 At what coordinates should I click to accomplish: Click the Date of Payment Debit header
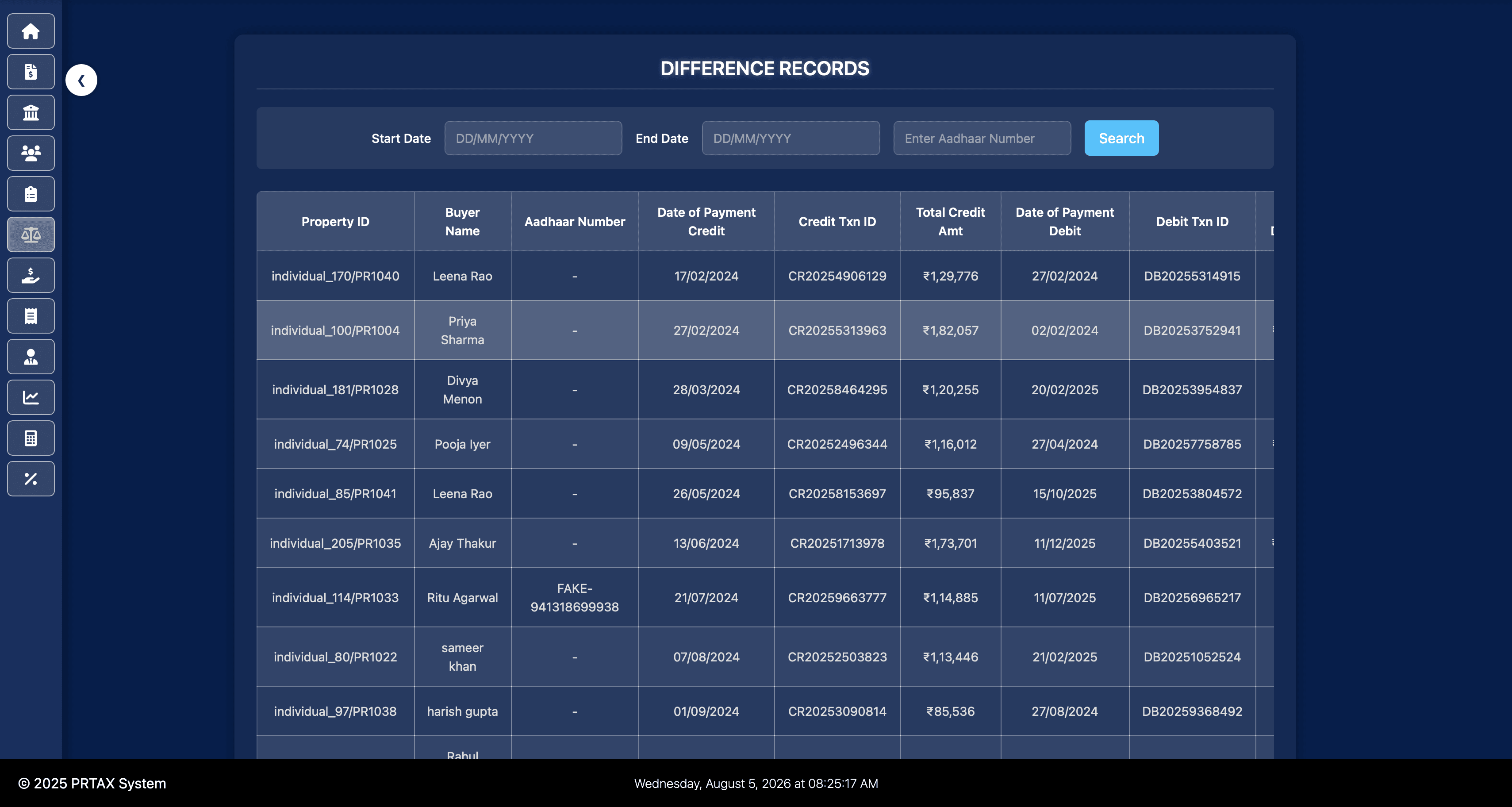(x=1065, y=221)
